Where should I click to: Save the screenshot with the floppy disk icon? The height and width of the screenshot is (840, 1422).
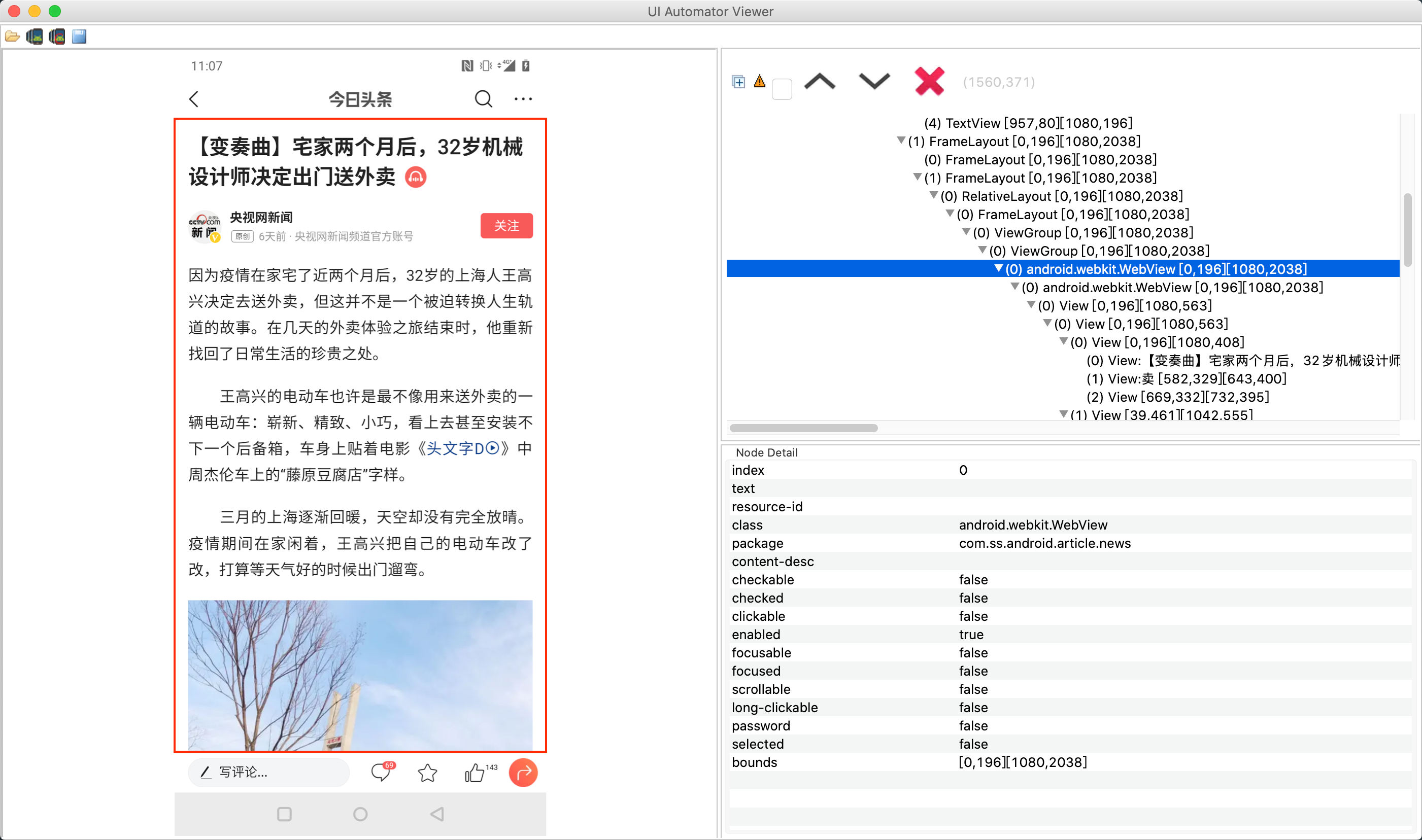[x=79, y=37]
